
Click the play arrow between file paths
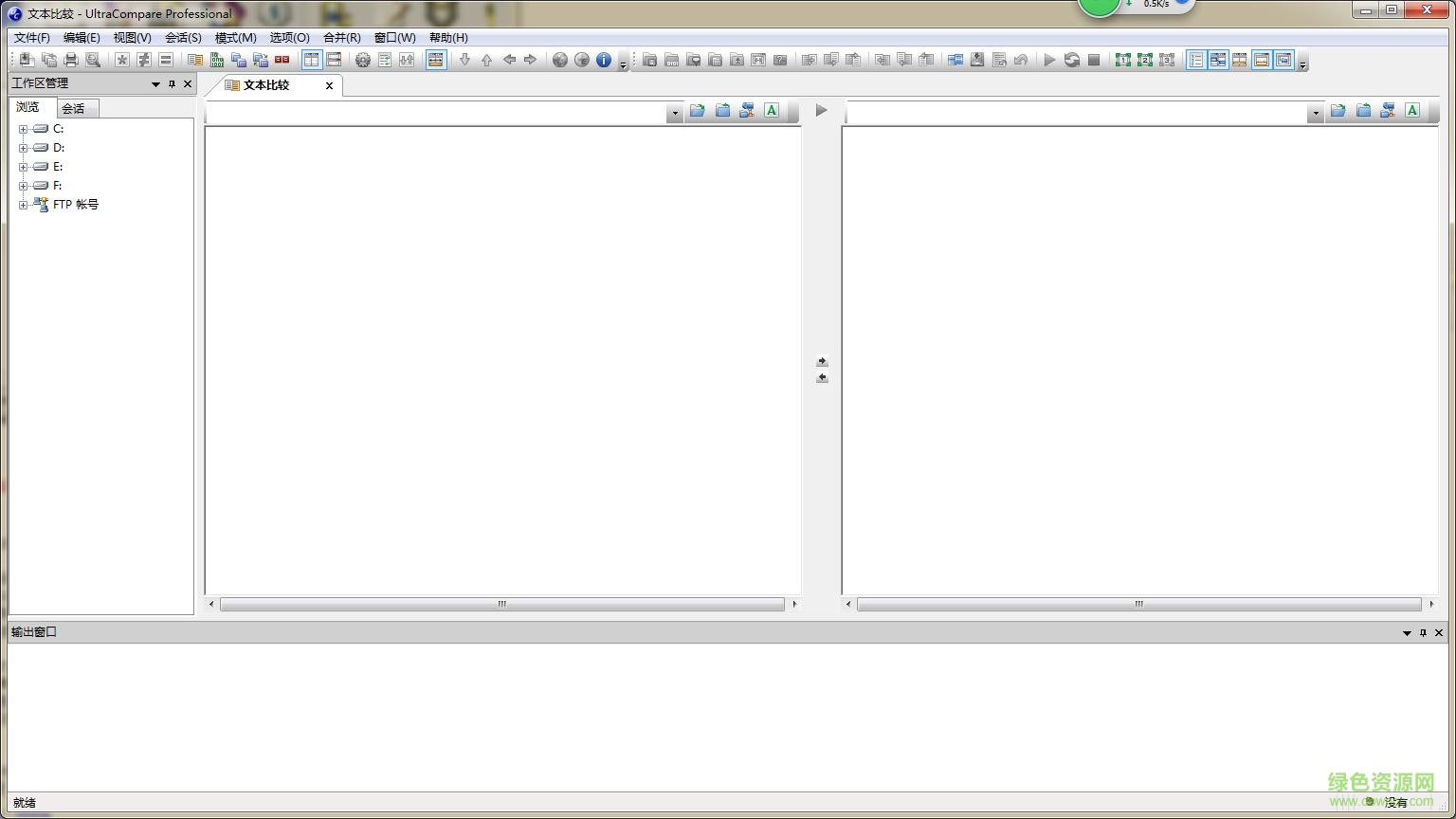point(822,111)
